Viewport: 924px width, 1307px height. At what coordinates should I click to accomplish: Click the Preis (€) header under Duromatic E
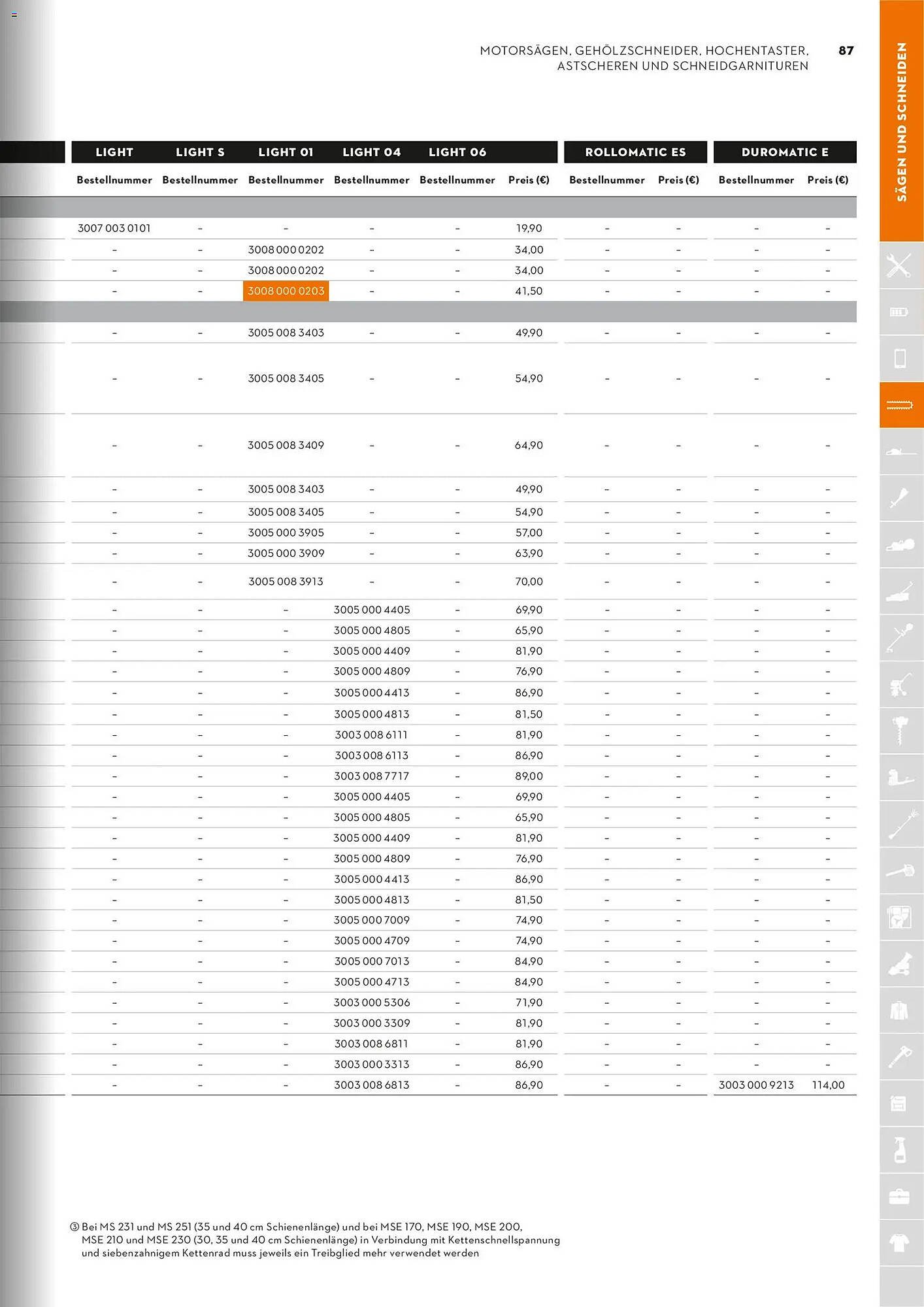[828, 180]
